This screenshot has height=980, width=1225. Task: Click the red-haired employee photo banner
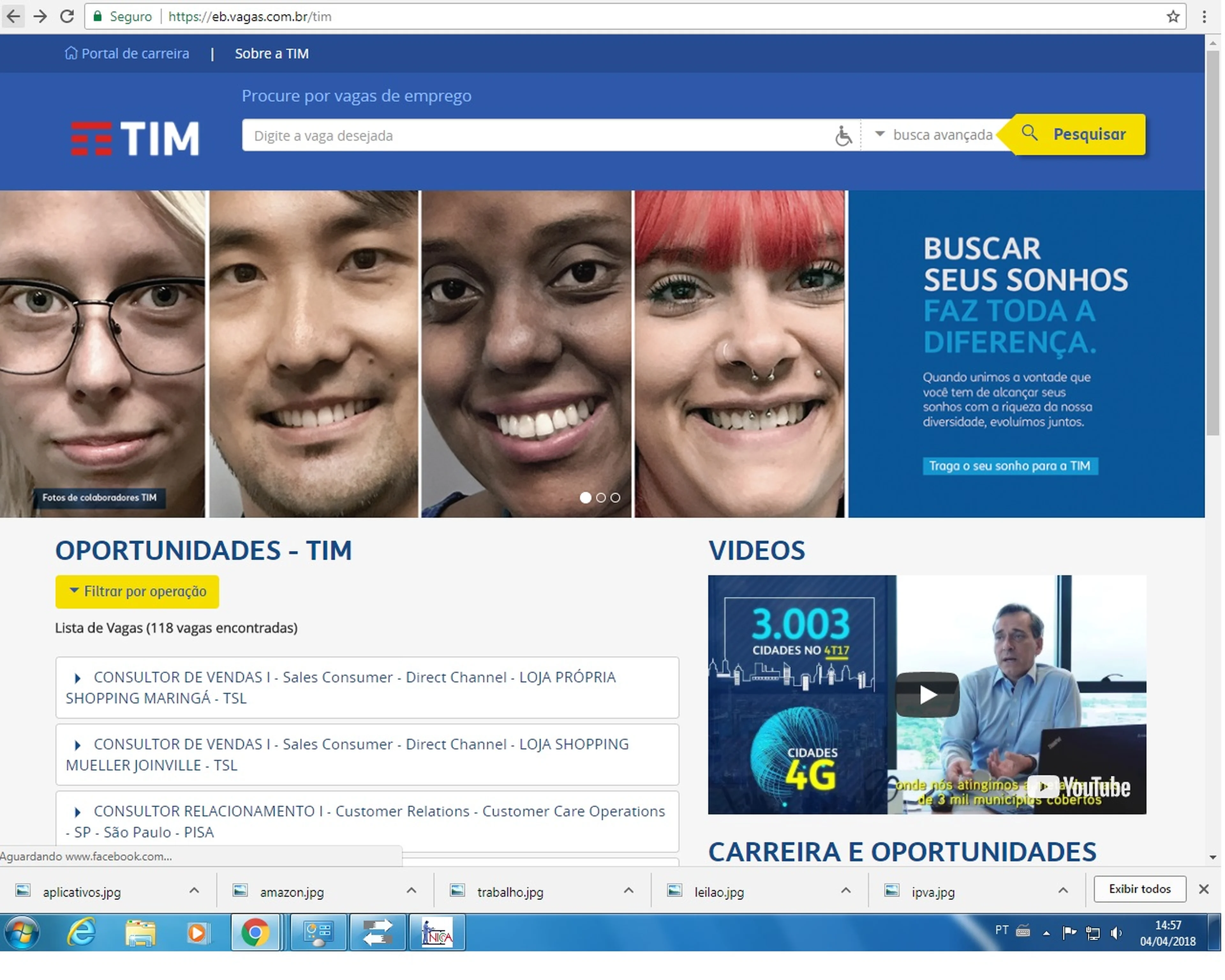coord(739,354)
